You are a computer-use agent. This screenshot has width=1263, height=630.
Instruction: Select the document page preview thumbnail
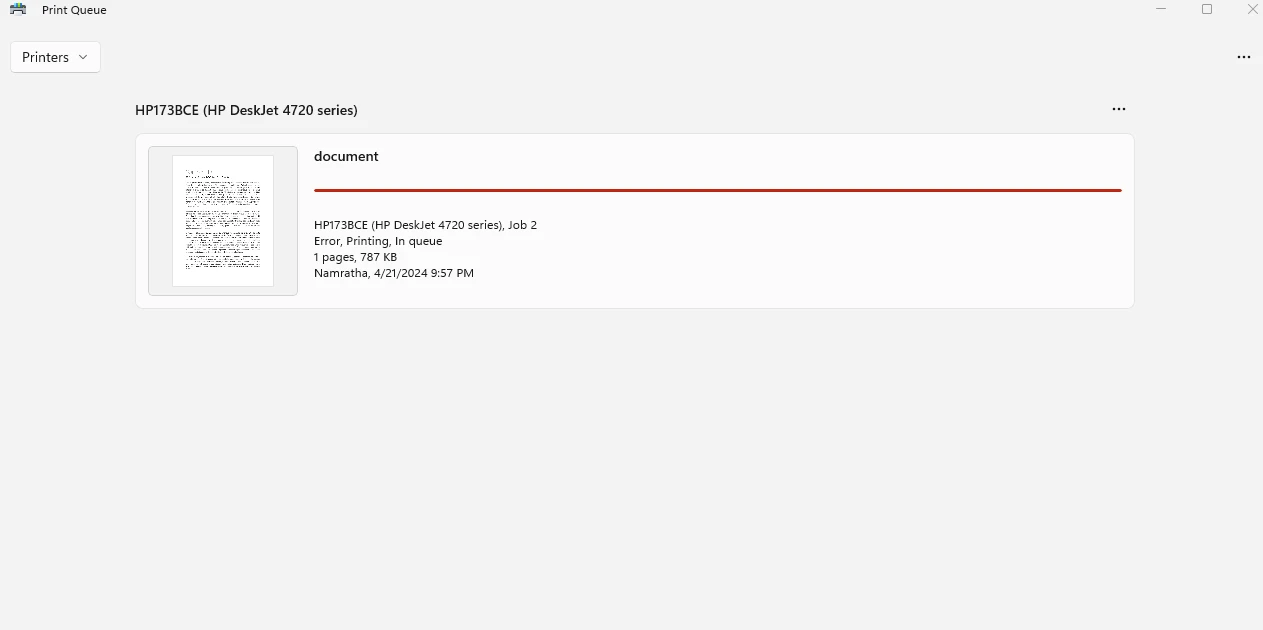(223, 220)
